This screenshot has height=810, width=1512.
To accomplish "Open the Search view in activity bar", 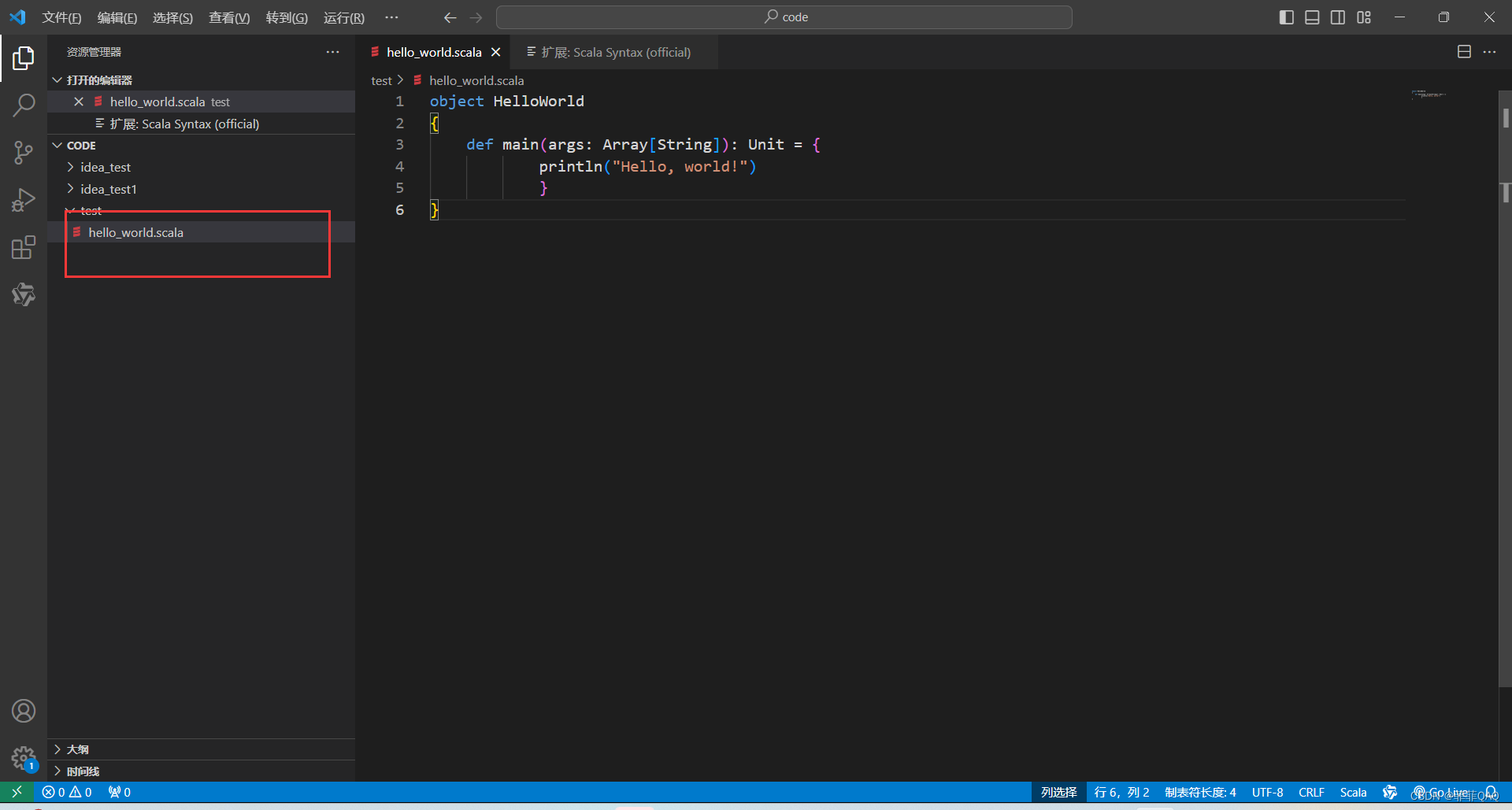I will [x=24, y=105].
